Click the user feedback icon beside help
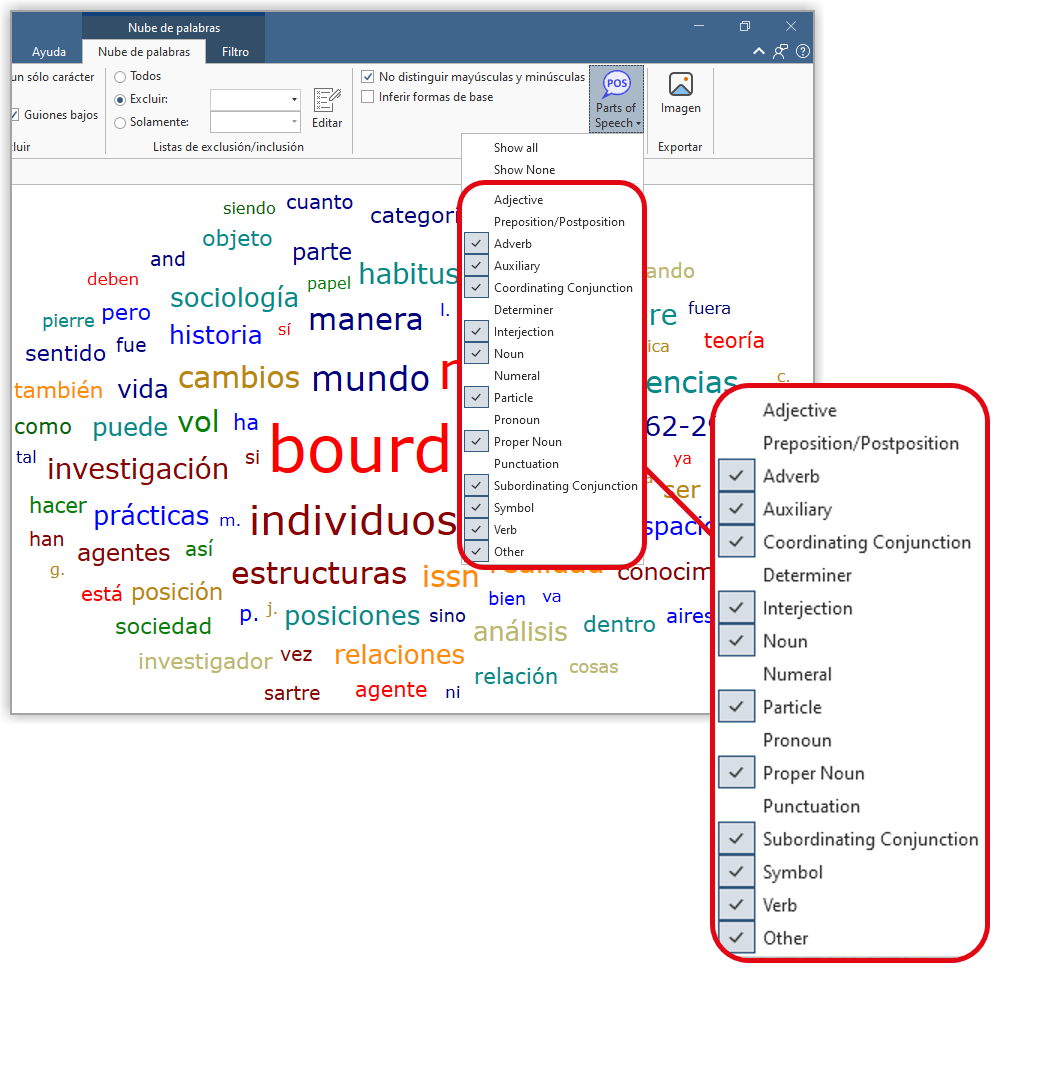Image resolution: width=1044 pixels, height=1067 pixels. point(781,52)
